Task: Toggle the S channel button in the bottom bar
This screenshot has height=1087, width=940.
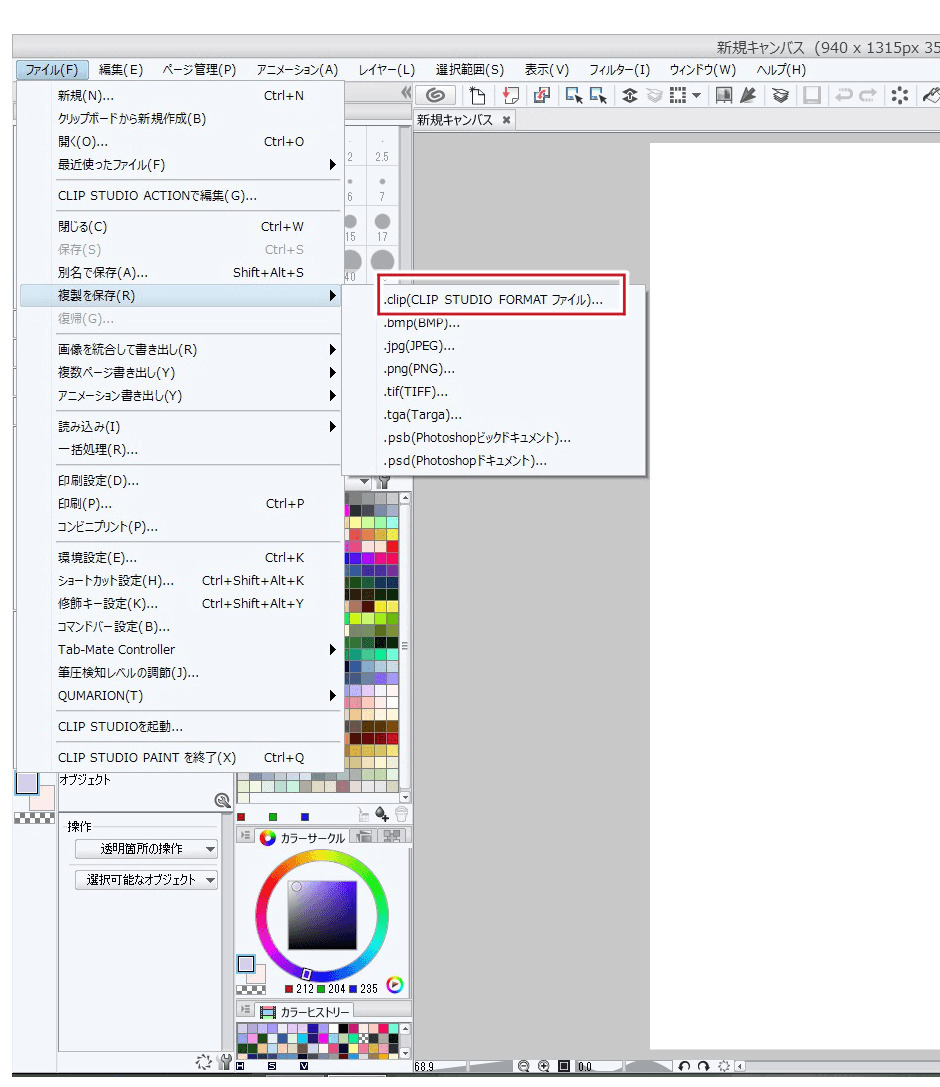Action: point(271,1066)
